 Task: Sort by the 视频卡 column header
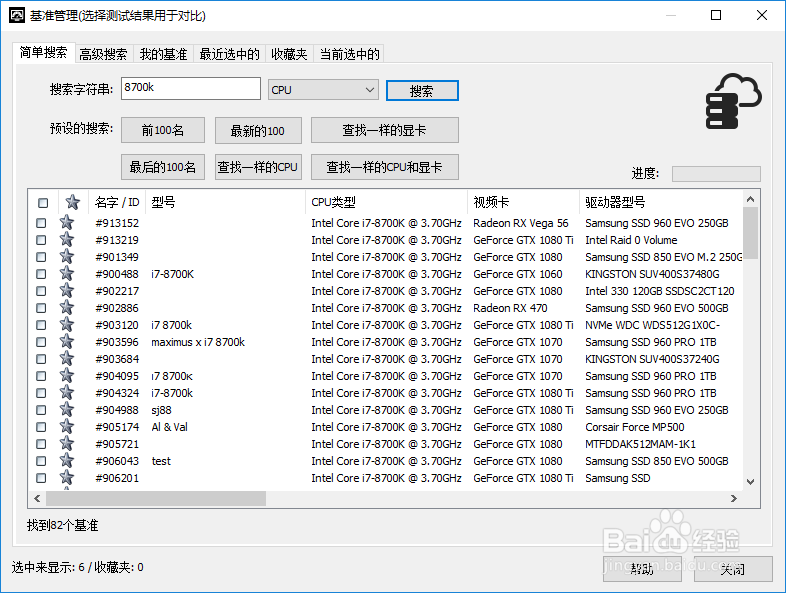(523, 203)
